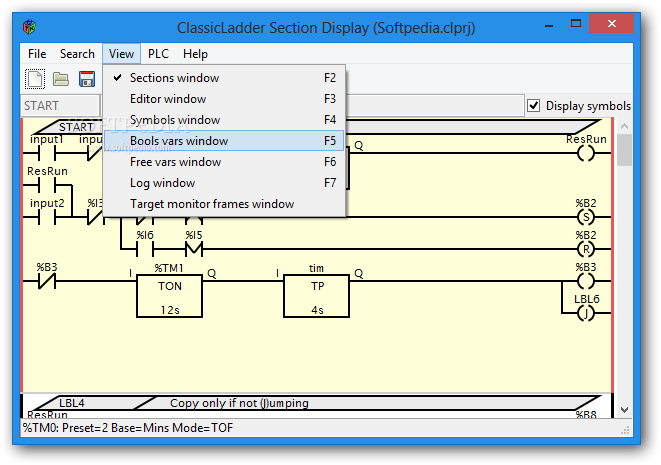Screen dimensions: 661x465
Task: Select the input2 contact
Action: tap(47, 218)
